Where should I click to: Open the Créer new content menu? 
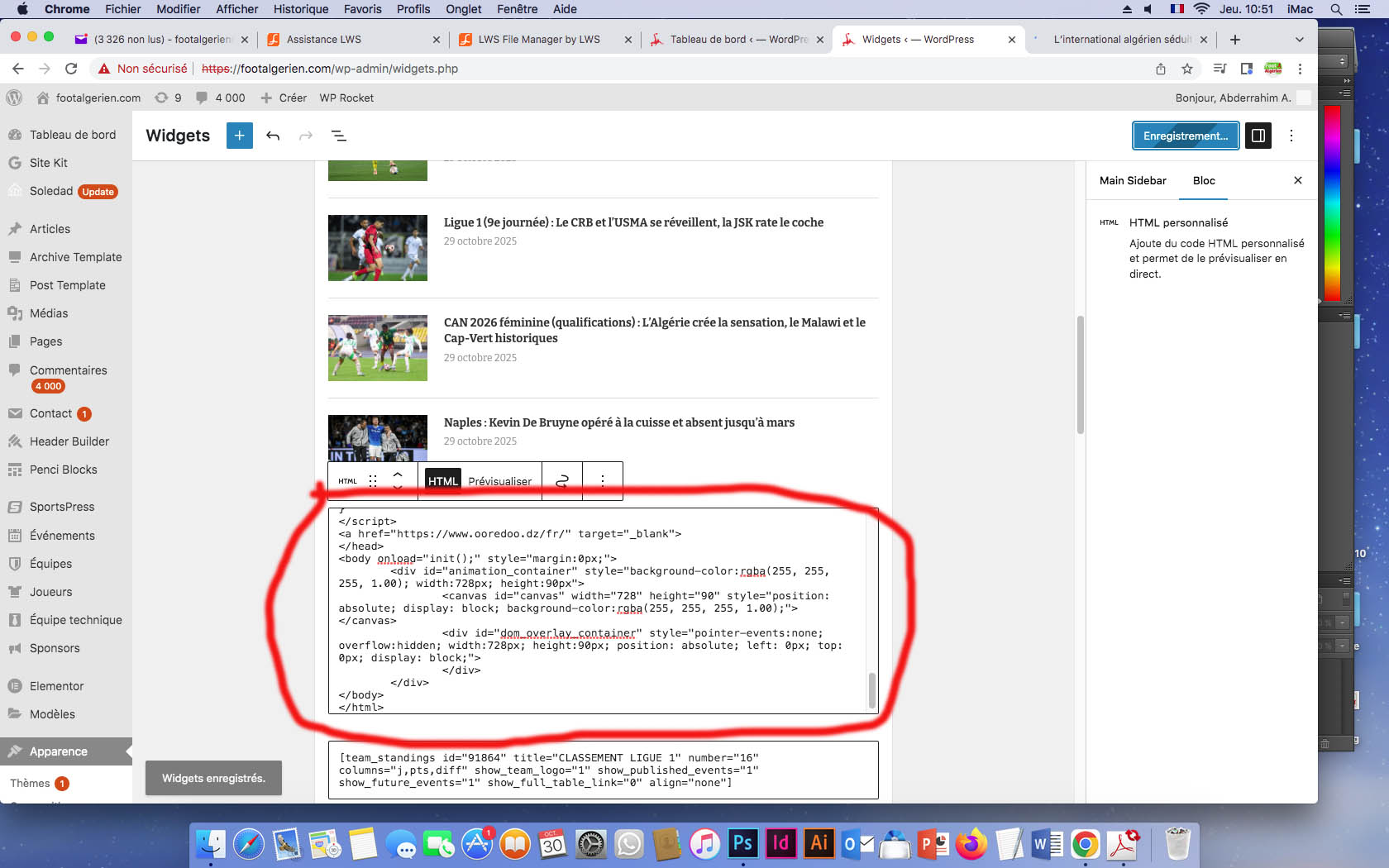click(284, 98)
